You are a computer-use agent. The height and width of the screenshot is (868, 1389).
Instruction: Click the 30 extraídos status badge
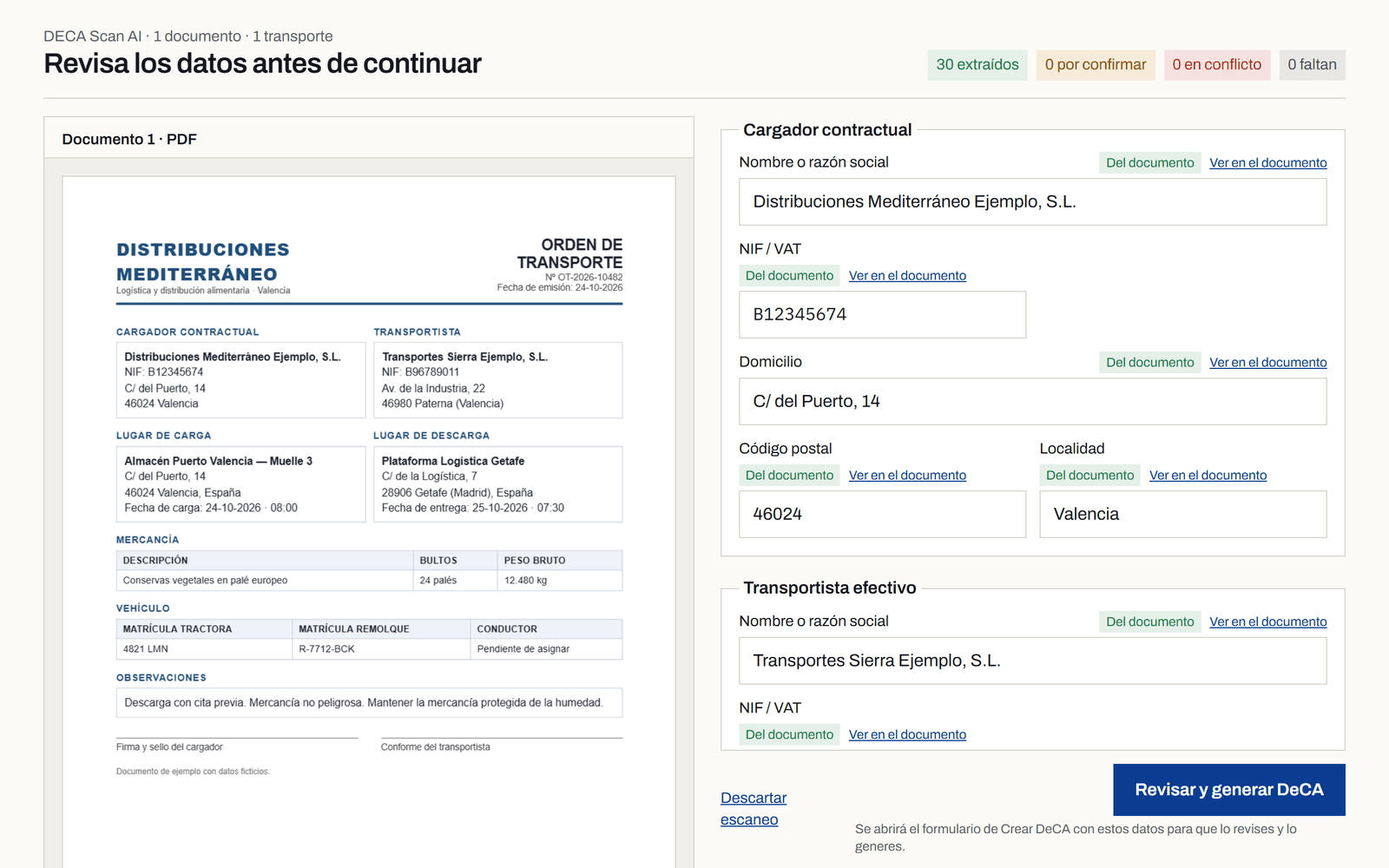click(978, 64)
